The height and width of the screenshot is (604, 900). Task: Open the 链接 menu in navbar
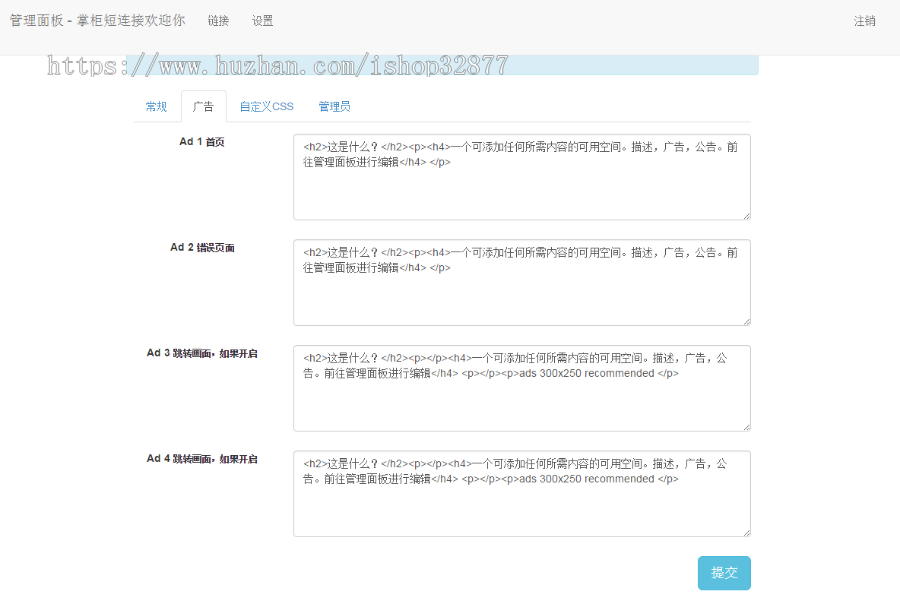point(218,21)
